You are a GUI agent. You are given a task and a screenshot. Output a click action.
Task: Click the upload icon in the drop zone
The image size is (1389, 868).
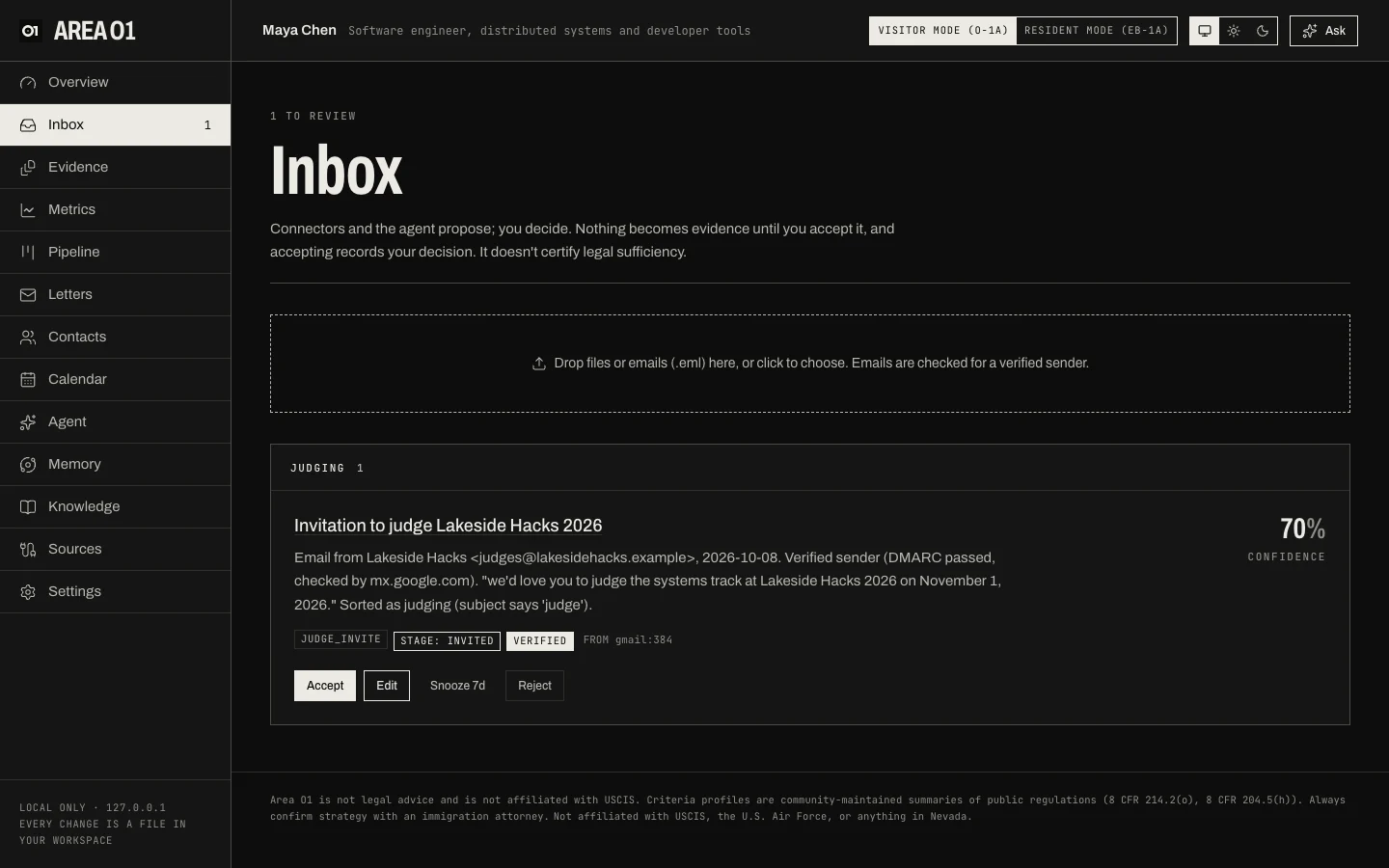pos(539,364)
